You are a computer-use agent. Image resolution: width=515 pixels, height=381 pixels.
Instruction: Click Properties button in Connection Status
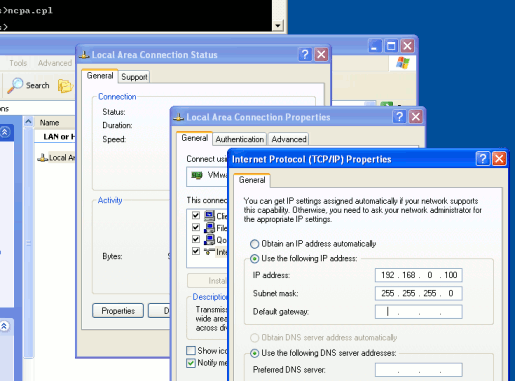(x=118, y=311)
